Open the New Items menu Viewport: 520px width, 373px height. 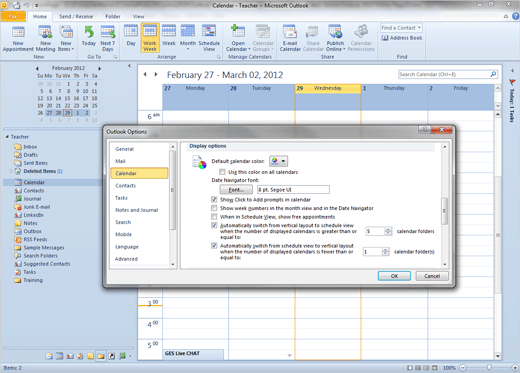point(66,39)
